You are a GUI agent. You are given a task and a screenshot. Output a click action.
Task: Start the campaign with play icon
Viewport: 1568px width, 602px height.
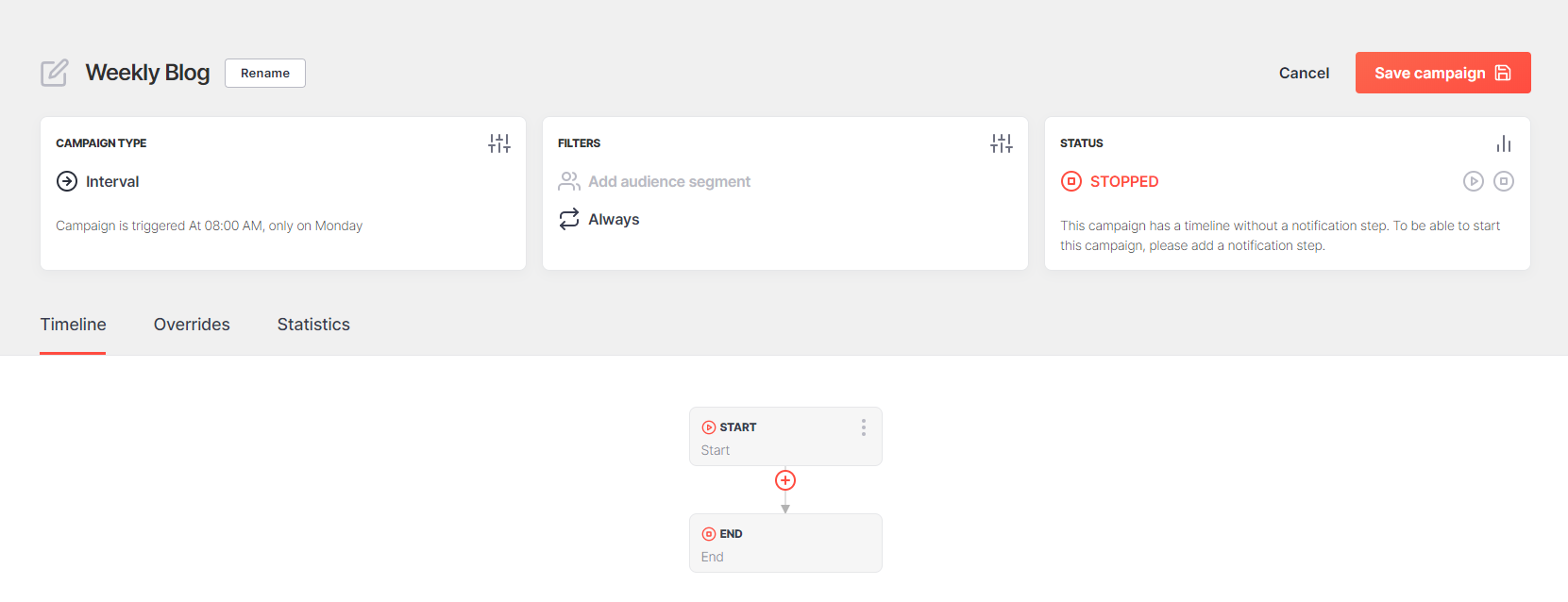(x=1474, y=181)
